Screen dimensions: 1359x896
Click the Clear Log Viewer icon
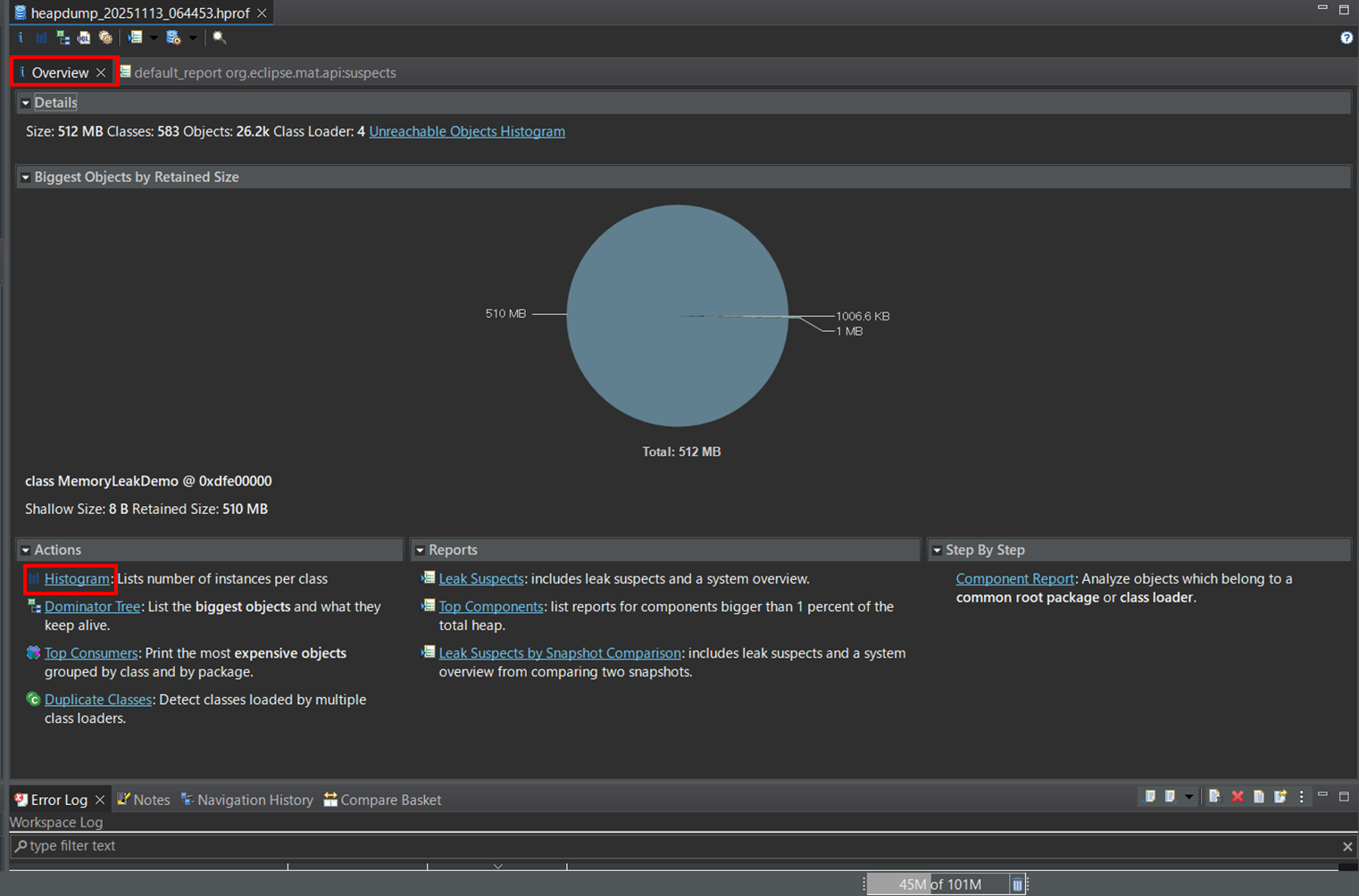(1214, 796)
